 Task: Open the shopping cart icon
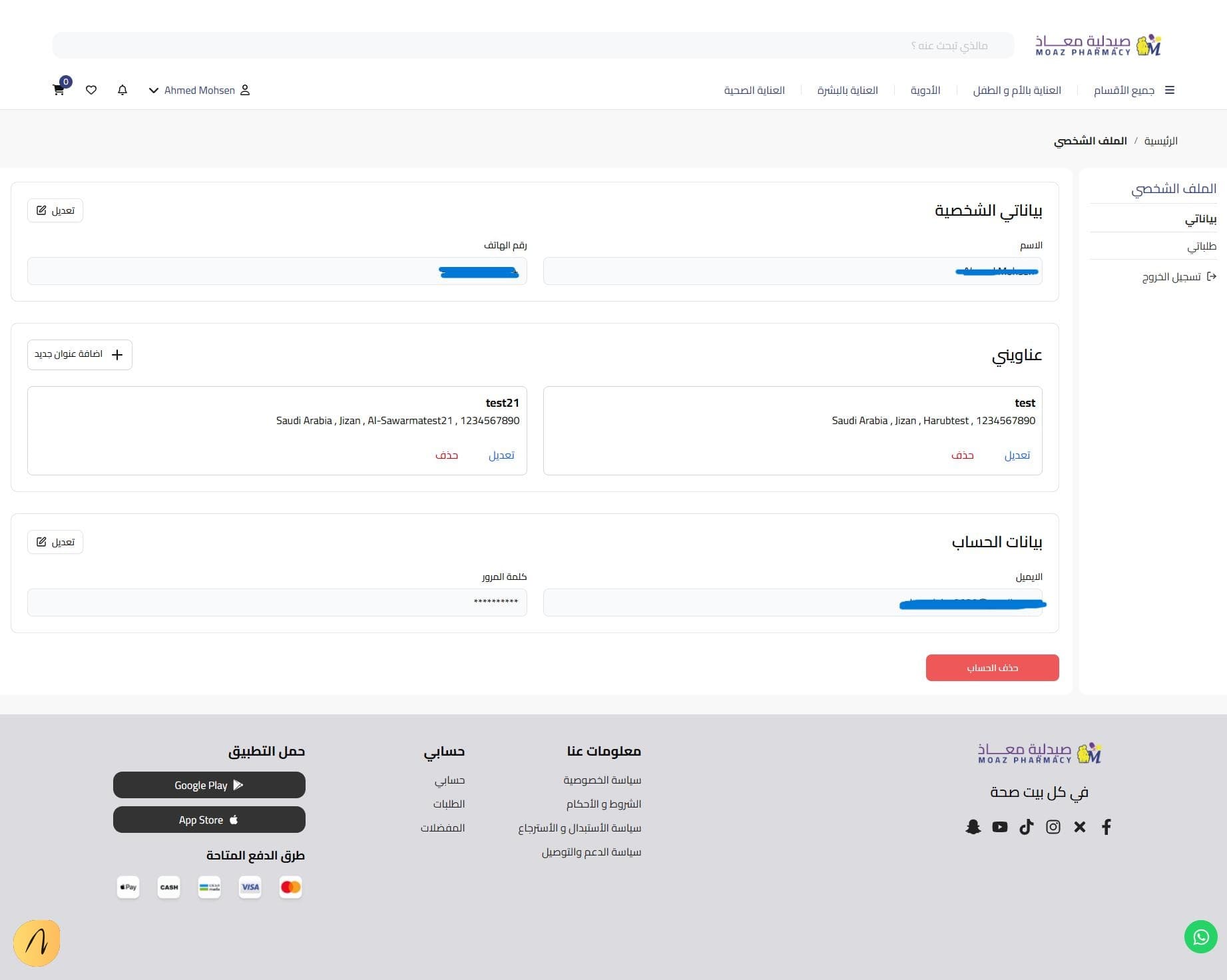point(59,90)
